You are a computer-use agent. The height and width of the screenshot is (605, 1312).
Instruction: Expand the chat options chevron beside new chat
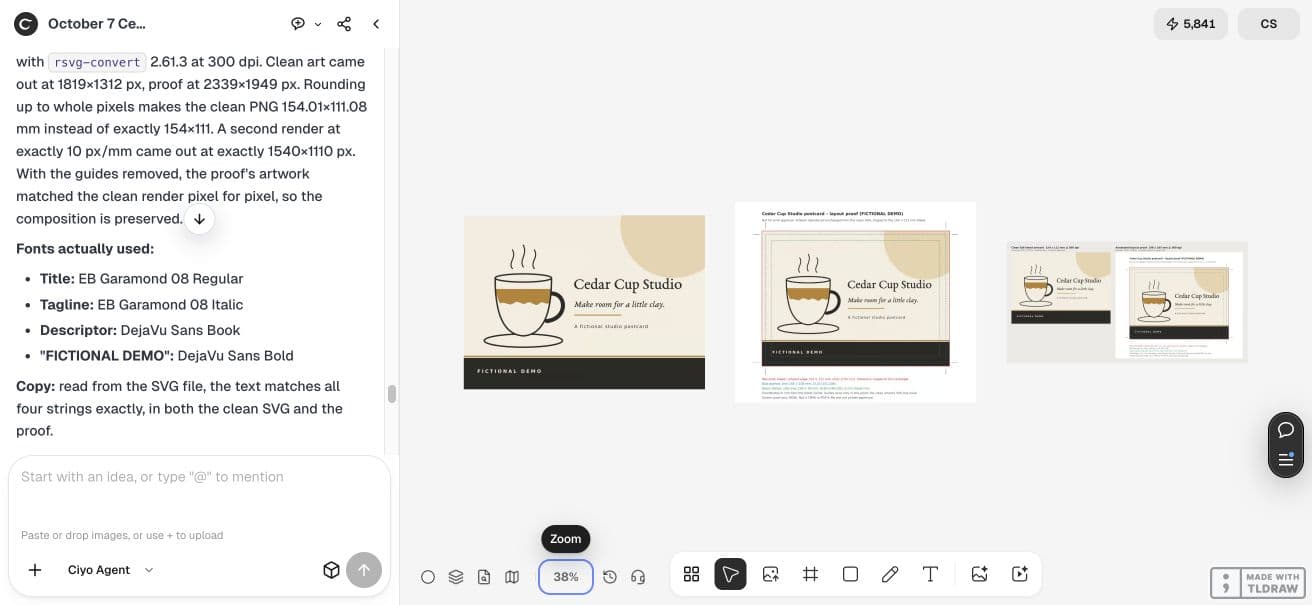click(x=318, y=24)
